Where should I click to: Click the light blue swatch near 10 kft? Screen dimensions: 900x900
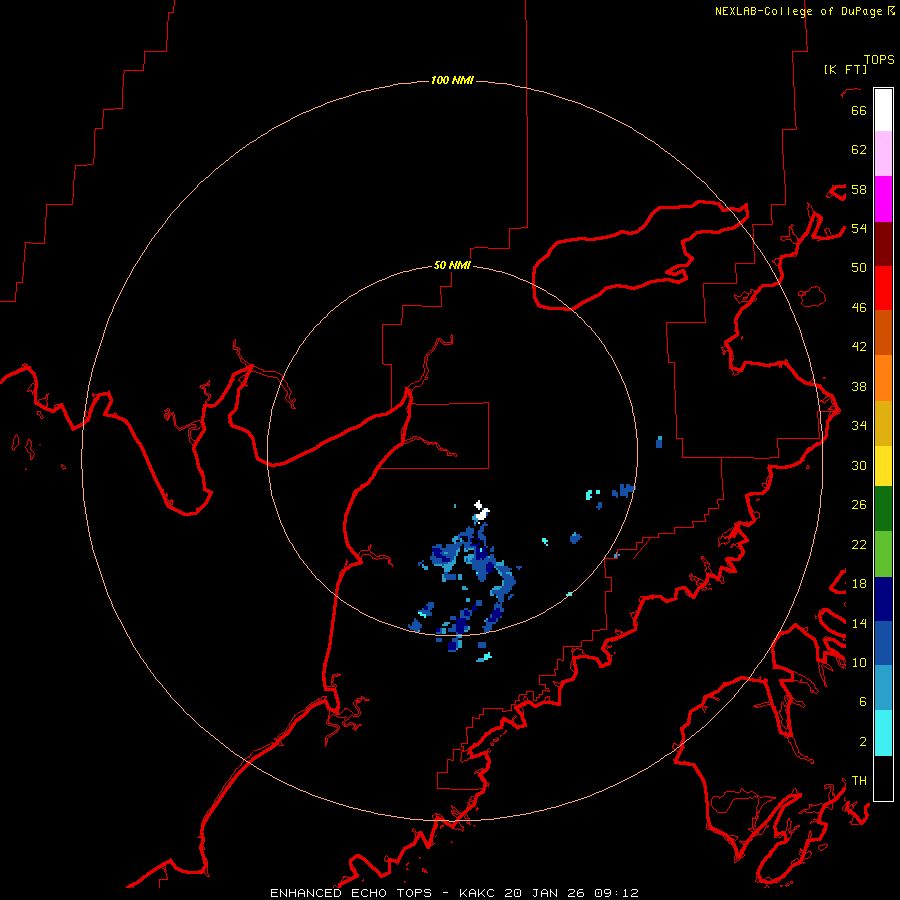(883, 688)
